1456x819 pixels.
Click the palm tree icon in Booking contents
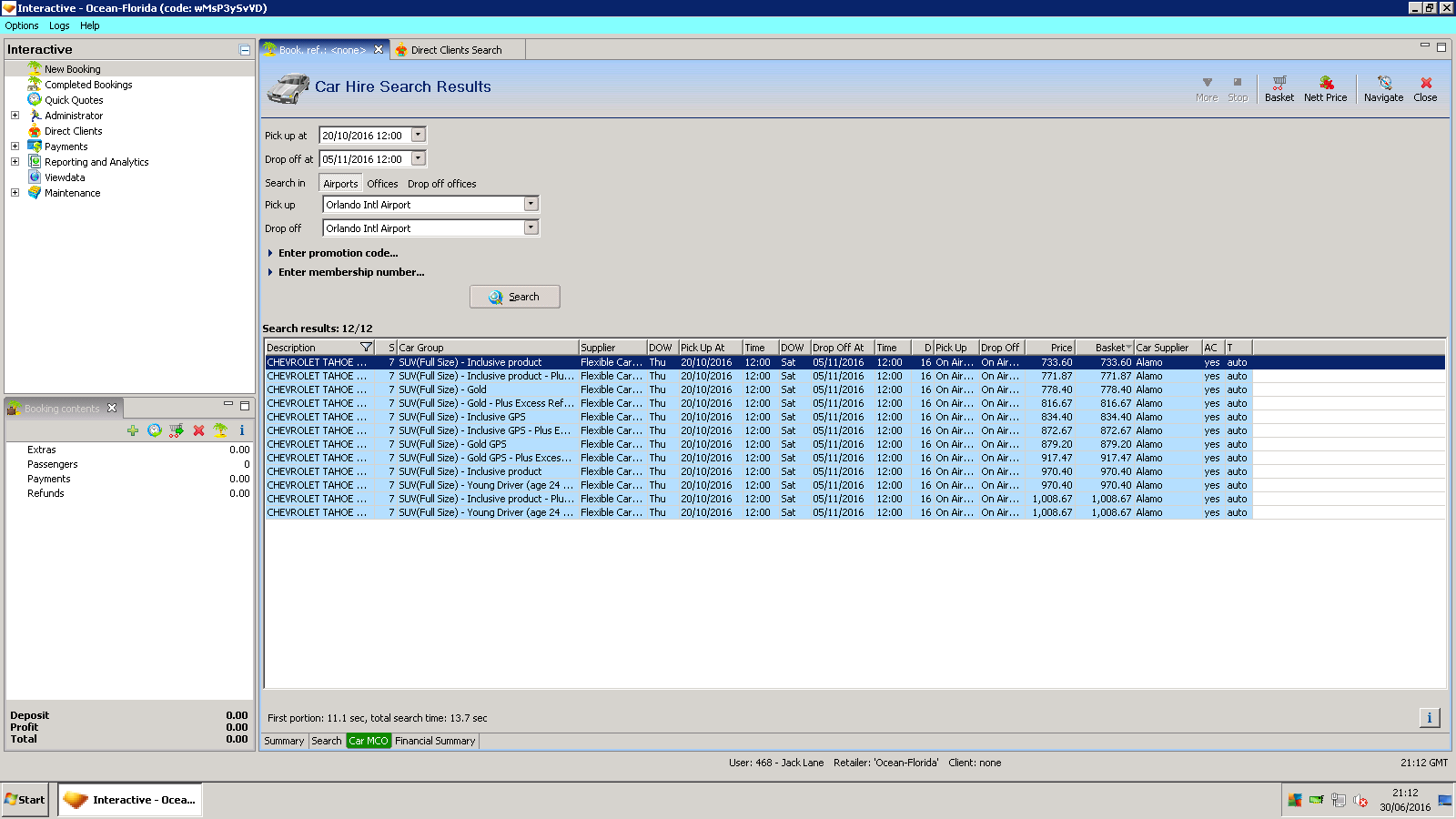tap(220, 430)
